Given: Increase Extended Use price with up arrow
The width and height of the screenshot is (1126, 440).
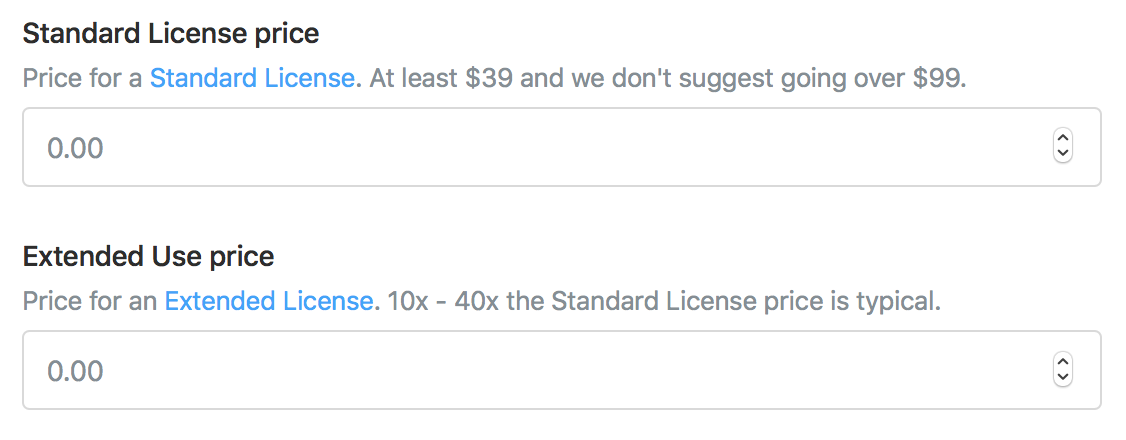Looking at the screenshot, I should pos(1063,363).
